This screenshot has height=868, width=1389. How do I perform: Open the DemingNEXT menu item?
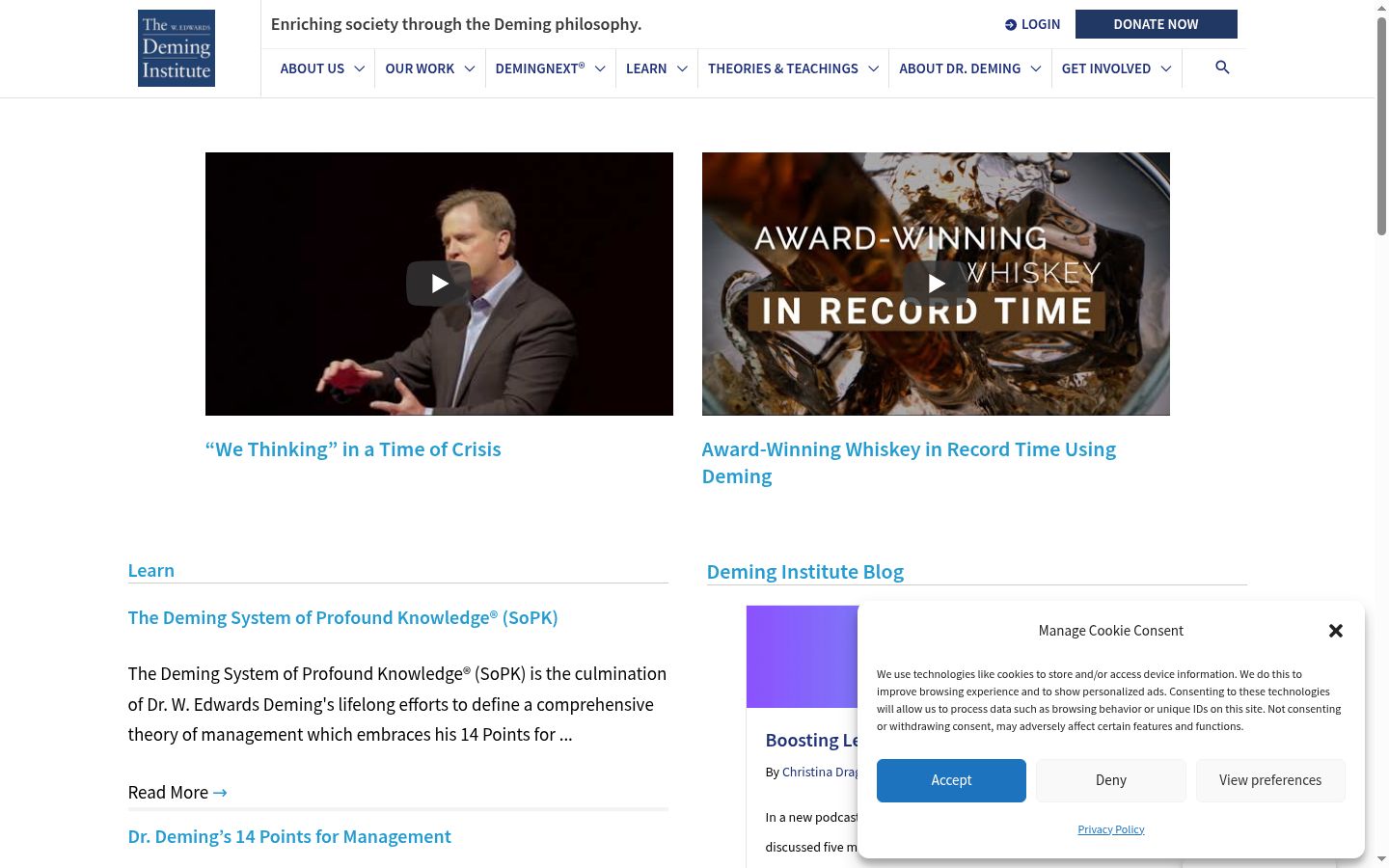540,68
